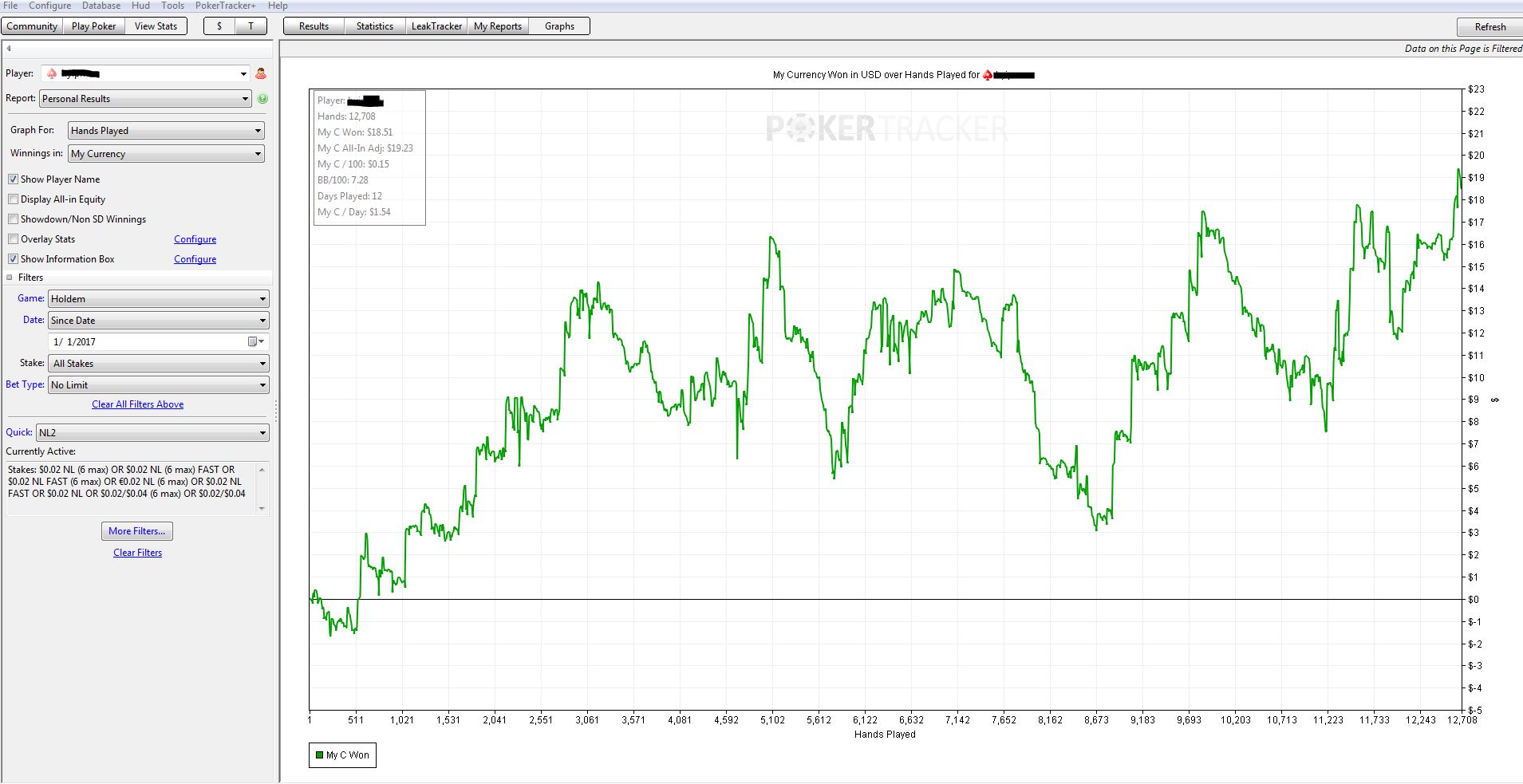The height and width of the screenshot is (784, 1523).
Task: Open the Game Holdem dropdown
Action: pyautogui.click(x=158, y=299)
